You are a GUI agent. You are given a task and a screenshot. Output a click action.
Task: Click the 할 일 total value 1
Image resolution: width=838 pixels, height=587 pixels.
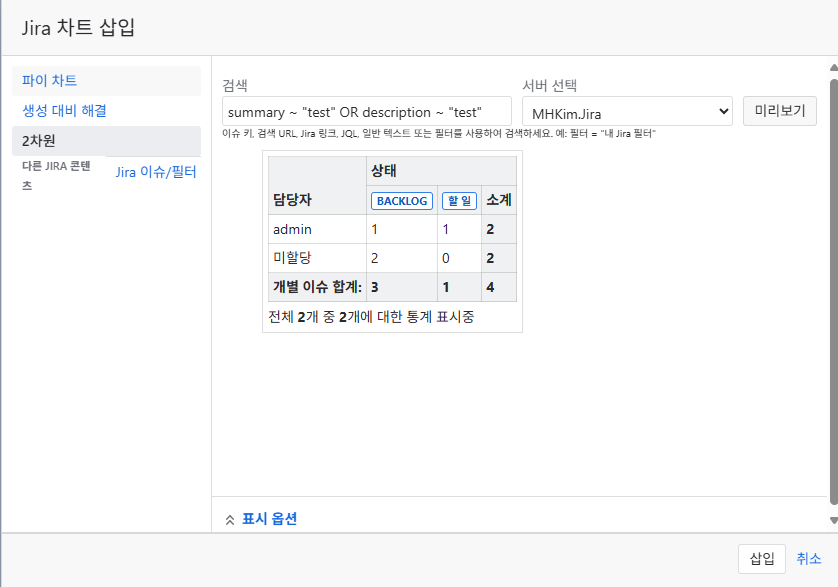click(446, 287)
